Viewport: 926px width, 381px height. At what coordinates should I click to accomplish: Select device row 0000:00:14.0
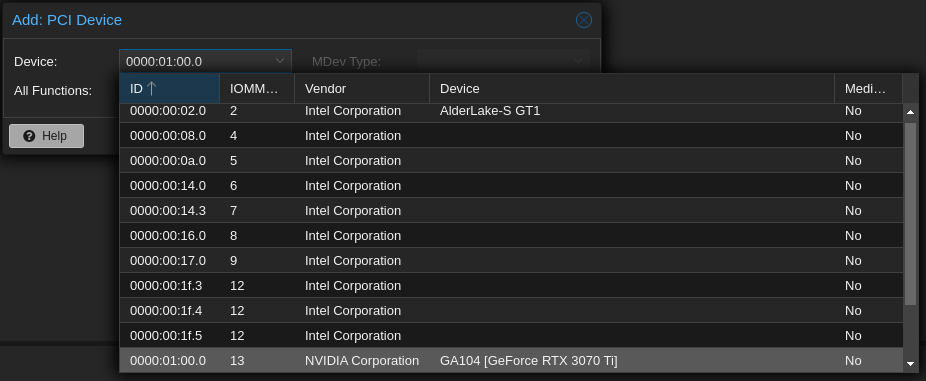pyautogui.click(x=511, y=185)
